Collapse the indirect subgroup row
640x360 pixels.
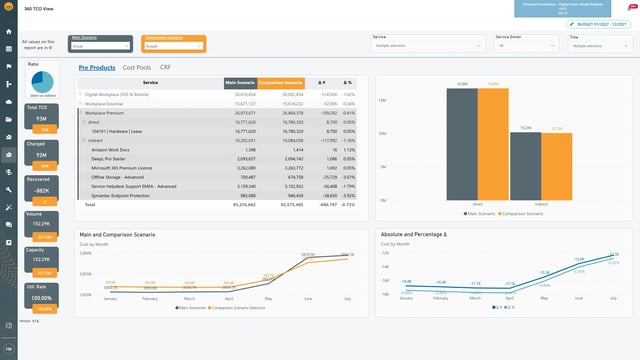tap(84, 140)
